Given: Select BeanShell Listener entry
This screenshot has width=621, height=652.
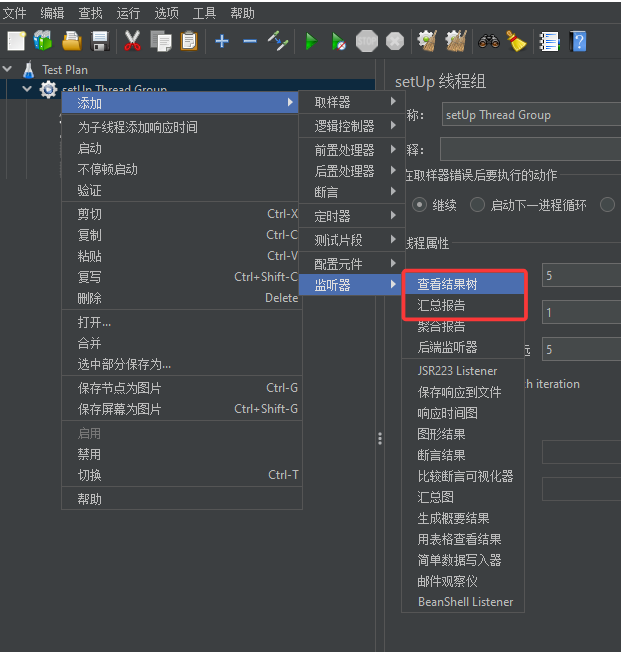Looking at the screenshot, I should 463,602.
